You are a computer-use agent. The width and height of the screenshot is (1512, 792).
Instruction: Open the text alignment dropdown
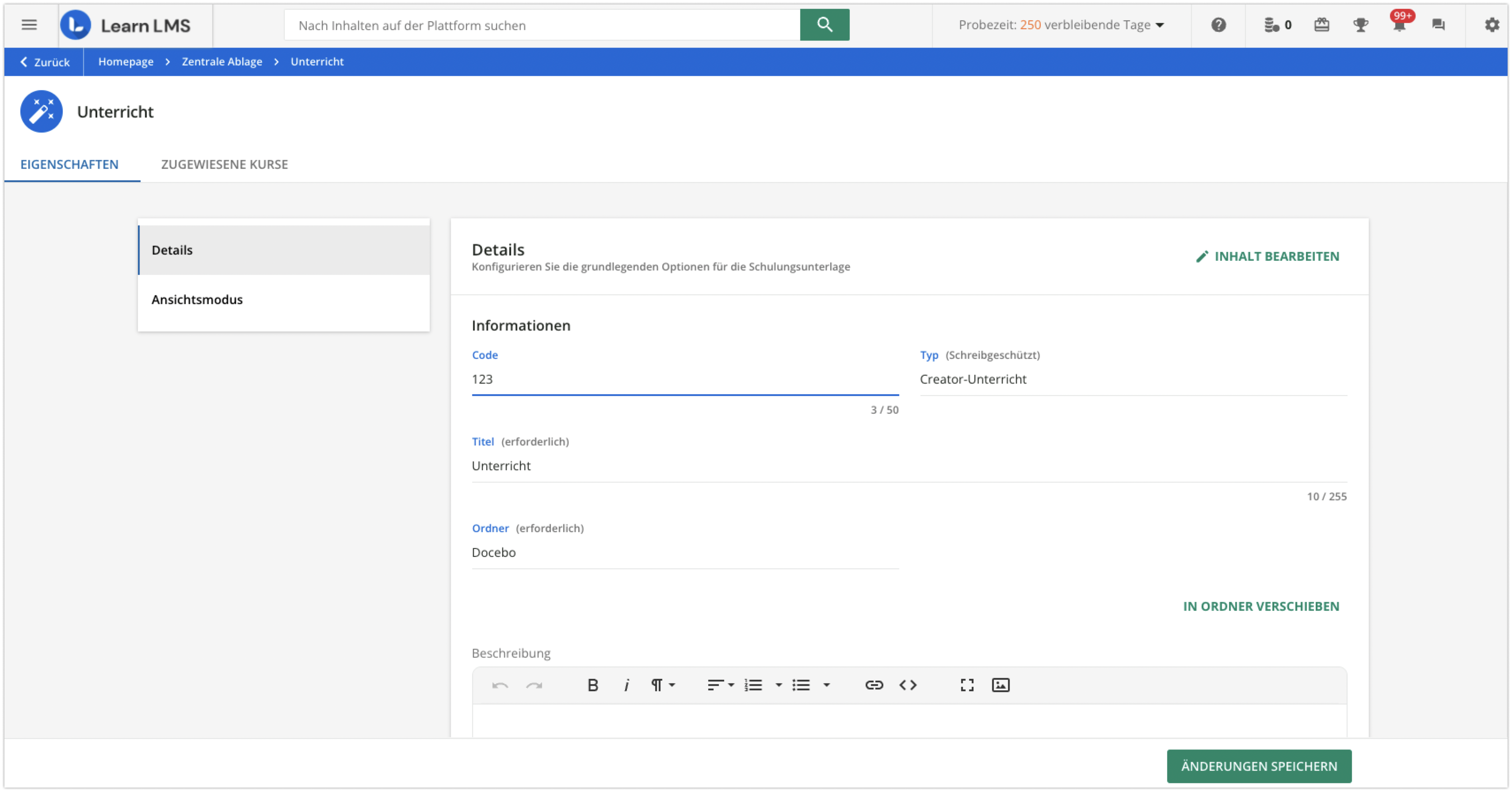(720, 685)
